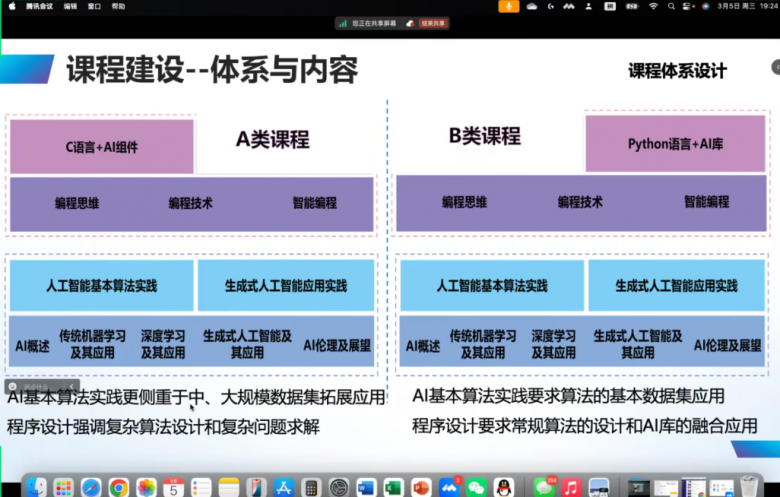Open the Wi-Fi status menu
Screen dimensions: 780x497
point(653,6)
